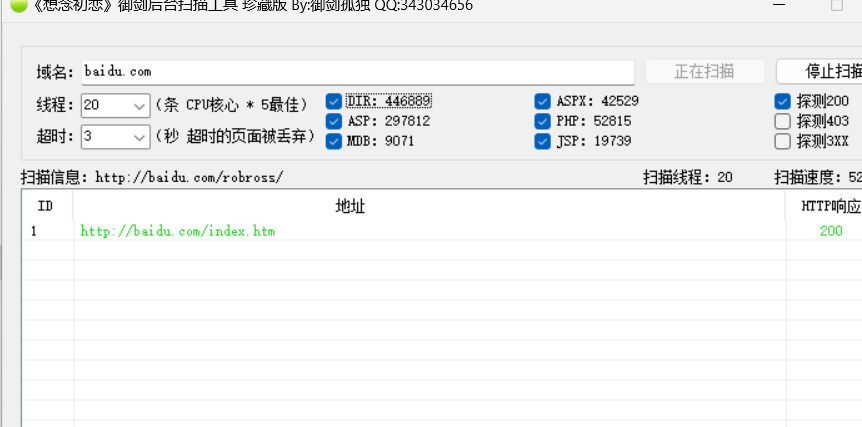Click the 扫描线程: 20 status text
Viewport: 862px width, 427px height.
688,177
